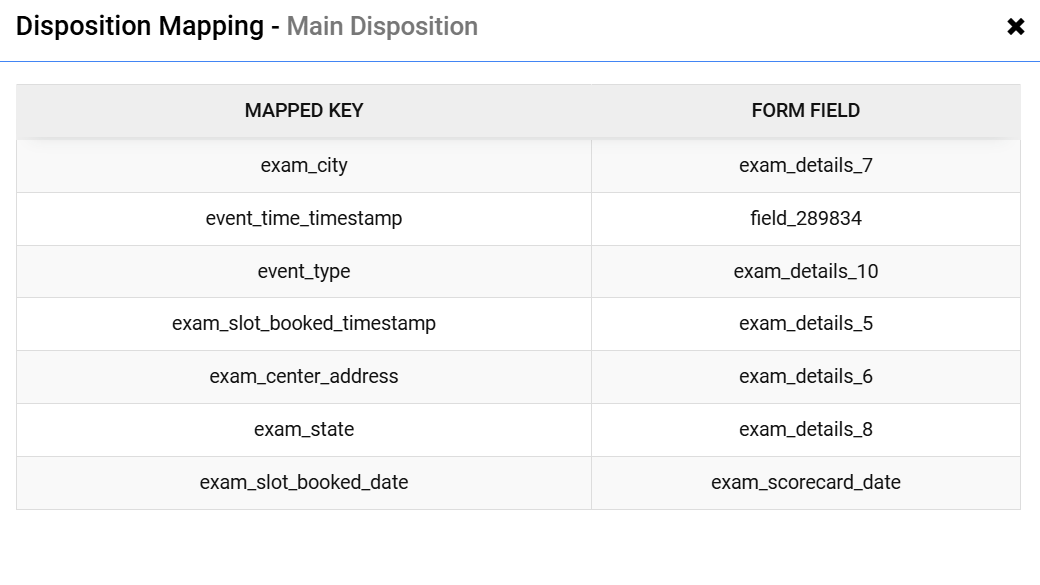Click the MAPPED KEY column header

[304, 111]
